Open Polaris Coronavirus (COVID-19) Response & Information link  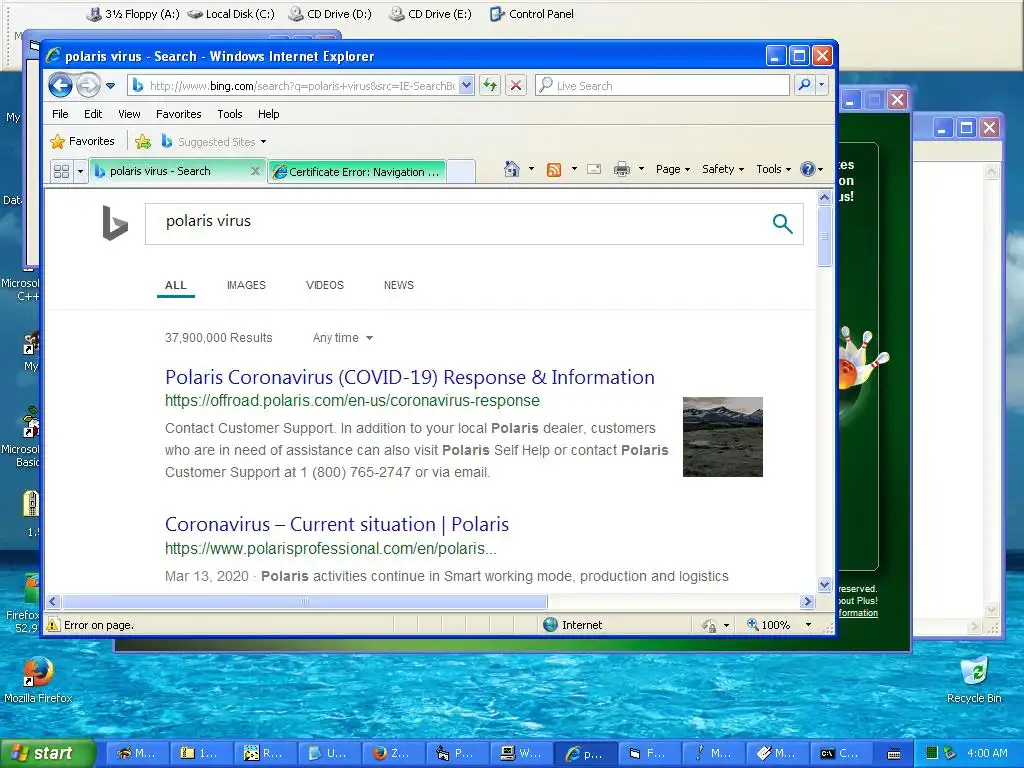[409, 377]
